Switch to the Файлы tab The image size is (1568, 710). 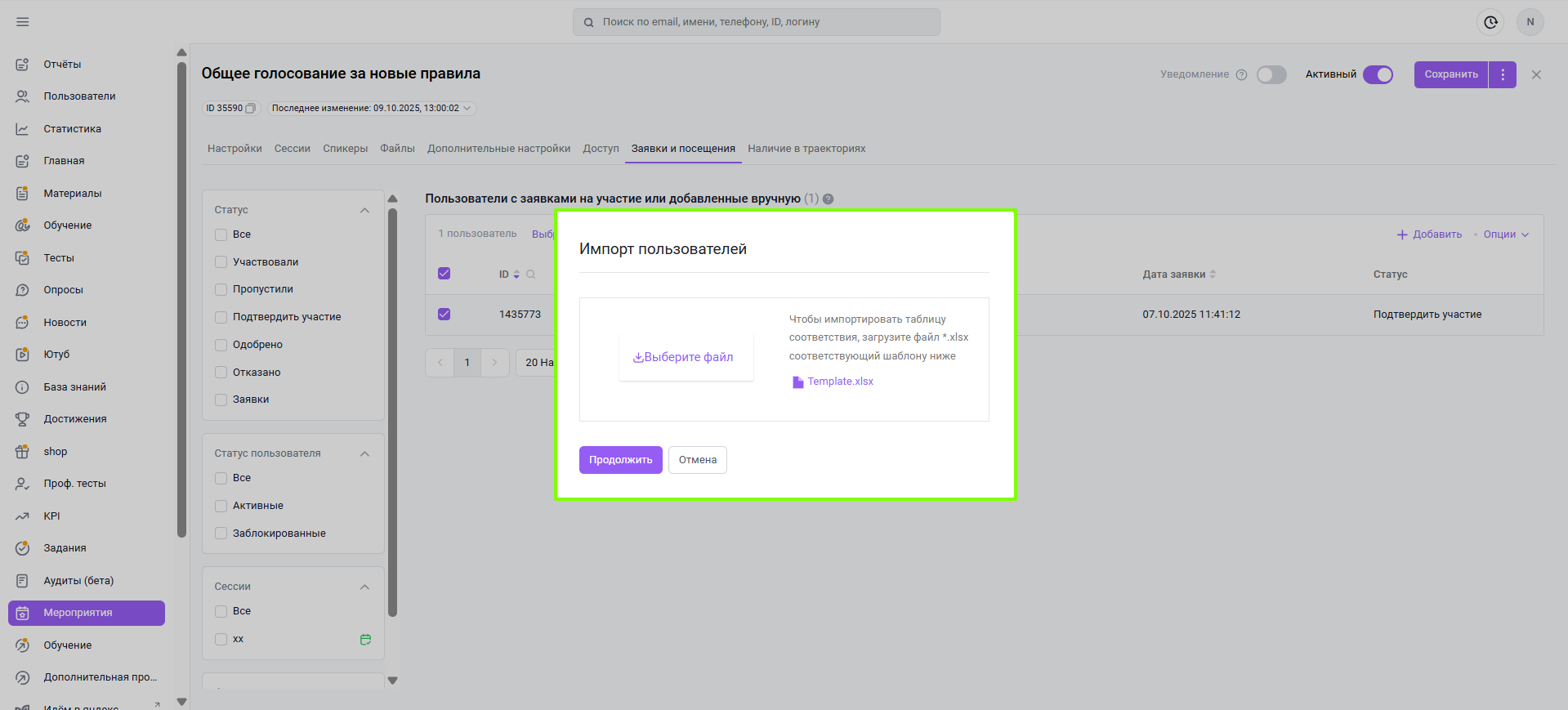[397, 149]
